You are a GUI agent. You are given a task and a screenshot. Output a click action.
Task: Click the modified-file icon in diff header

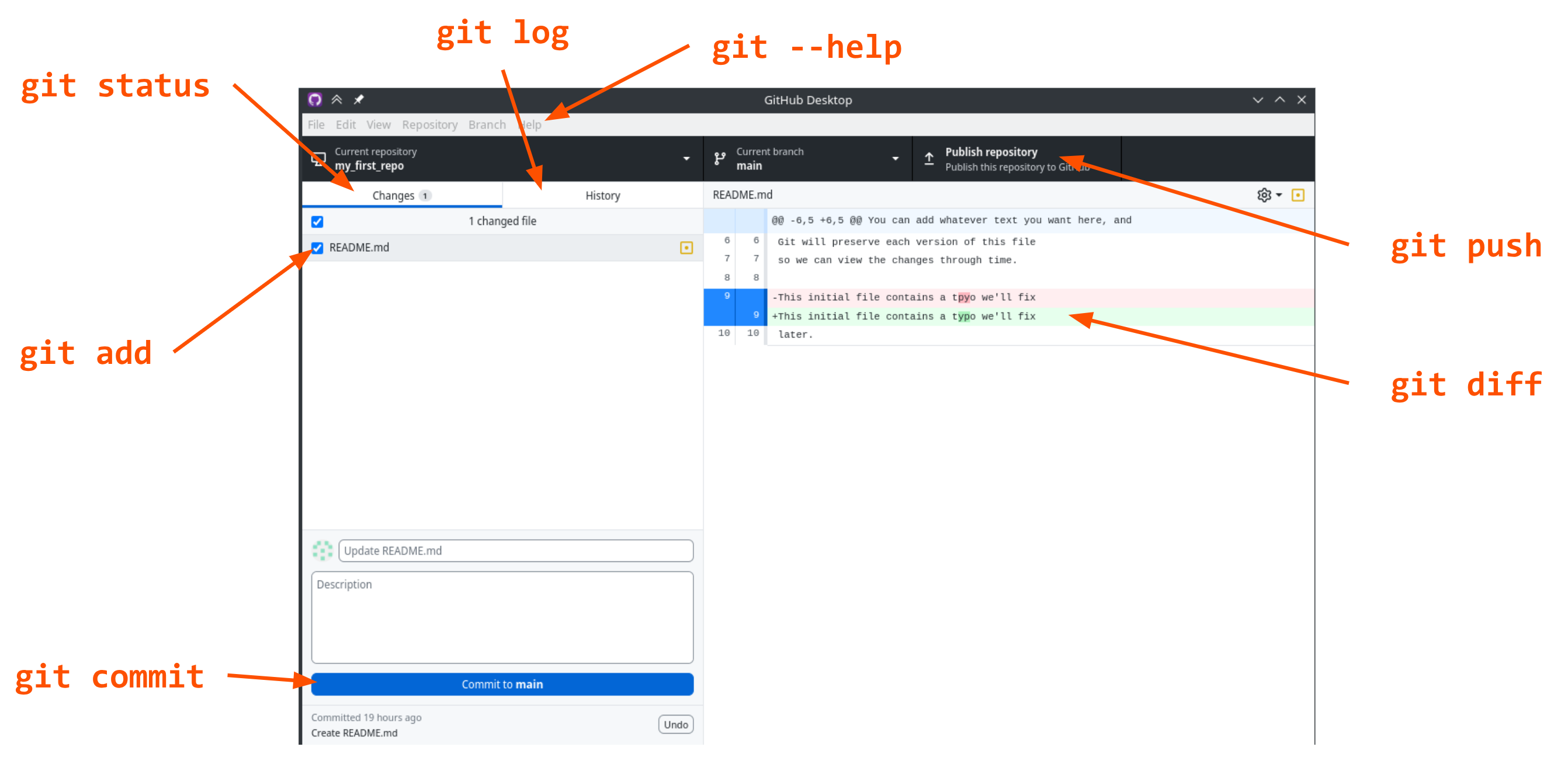coord(1298,195)
